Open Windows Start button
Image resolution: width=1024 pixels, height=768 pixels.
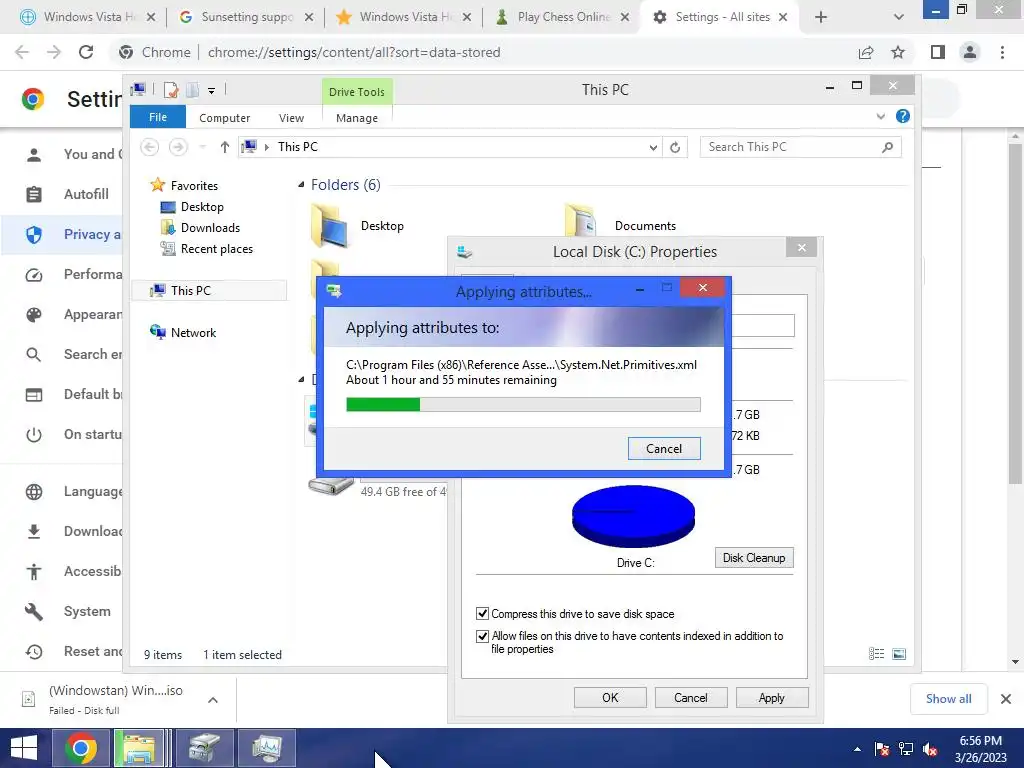(24, 748)
